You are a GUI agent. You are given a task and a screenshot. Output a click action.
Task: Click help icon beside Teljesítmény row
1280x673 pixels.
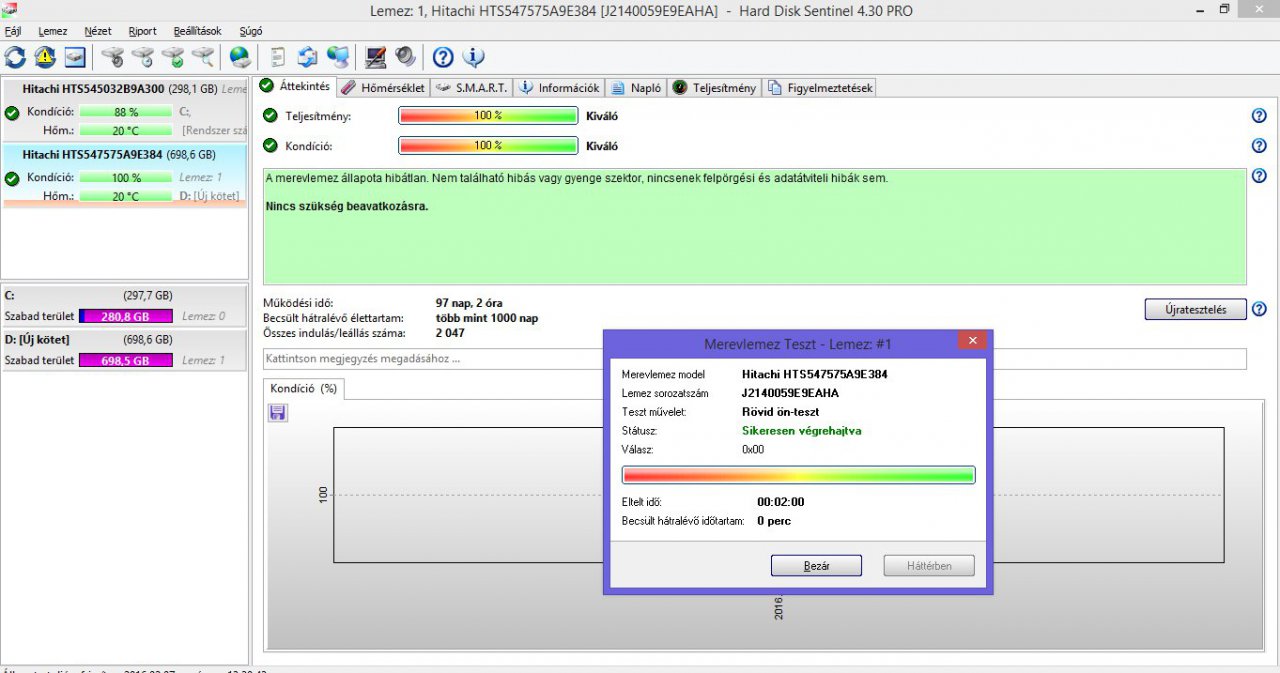click(1259, 116)
